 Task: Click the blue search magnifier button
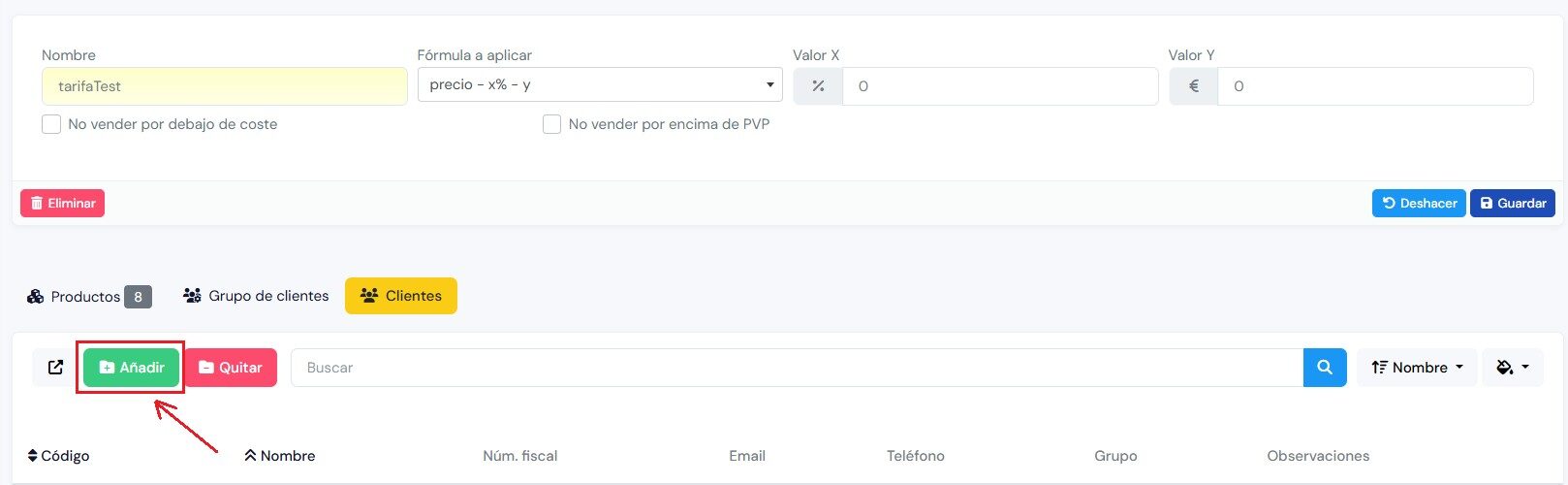1324,368
